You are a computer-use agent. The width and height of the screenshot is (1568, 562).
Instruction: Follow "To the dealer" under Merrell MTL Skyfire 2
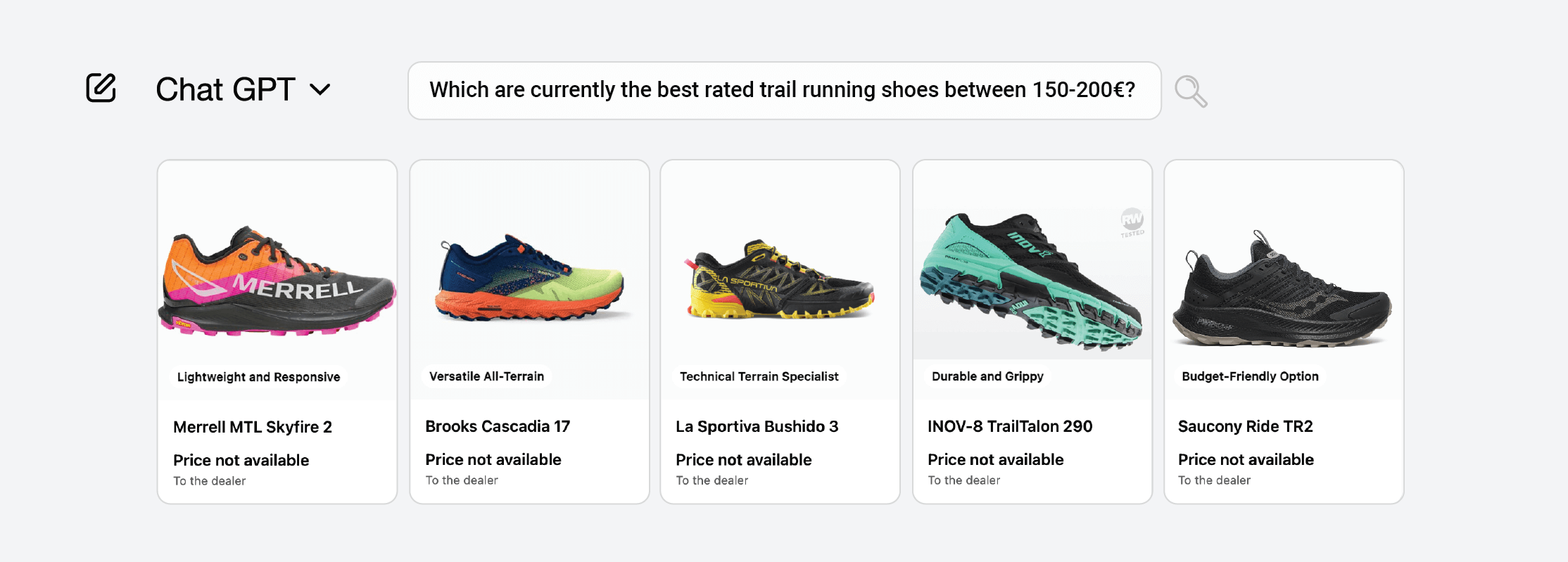210,481
